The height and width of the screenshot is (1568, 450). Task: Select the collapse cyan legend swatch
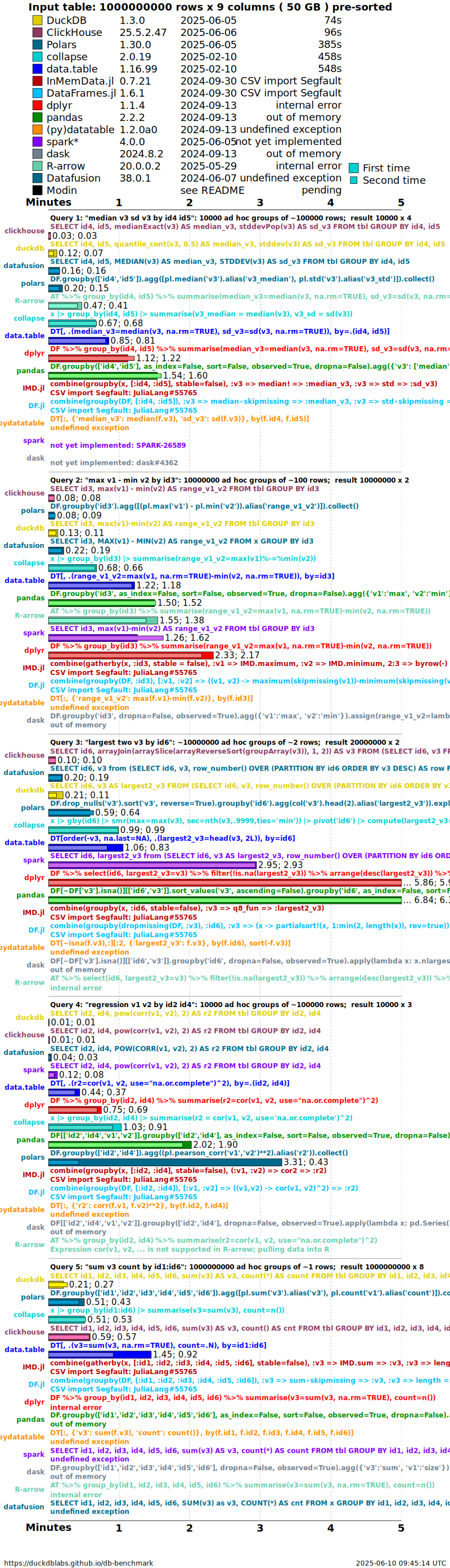point(37,57)
